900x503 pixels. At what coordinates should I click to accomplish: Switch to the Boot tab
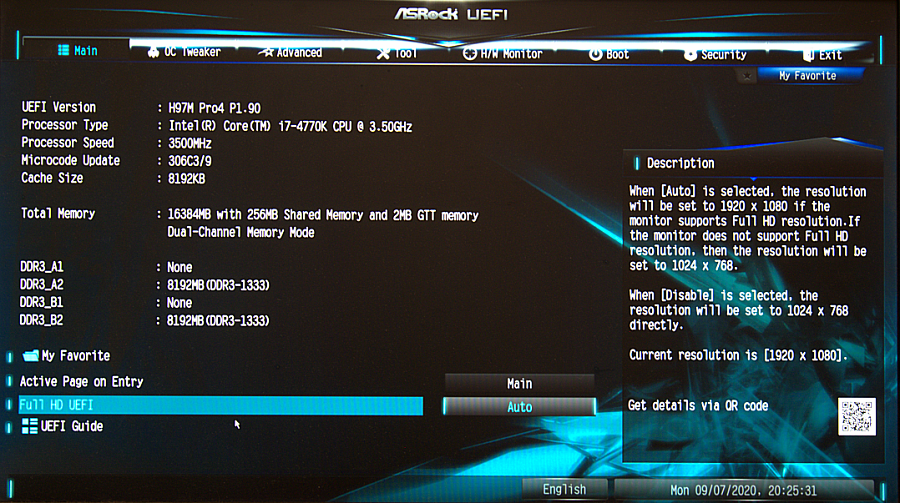609,55
